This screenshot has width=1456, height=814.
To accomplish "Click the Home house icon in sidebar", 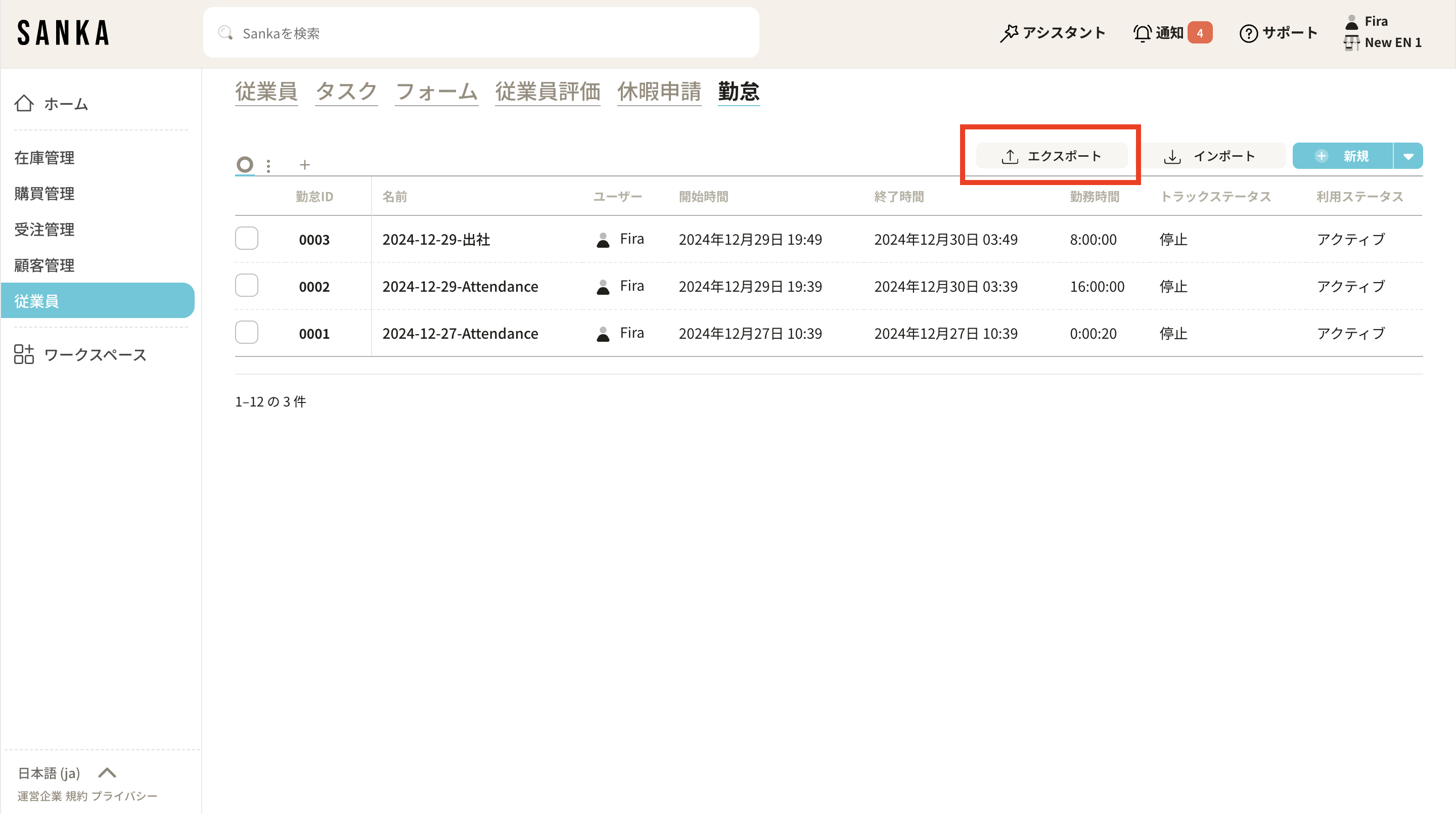I will click(24, 104).
